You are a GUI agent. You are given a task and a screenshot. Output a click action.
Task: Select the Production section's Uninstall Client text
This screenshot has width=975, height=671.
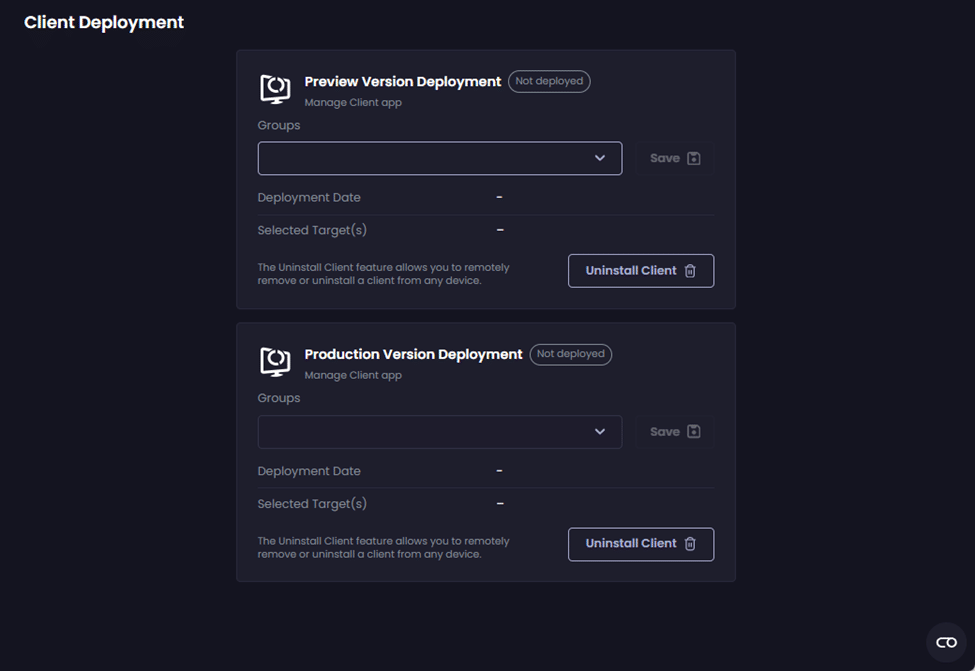(631, 544)
